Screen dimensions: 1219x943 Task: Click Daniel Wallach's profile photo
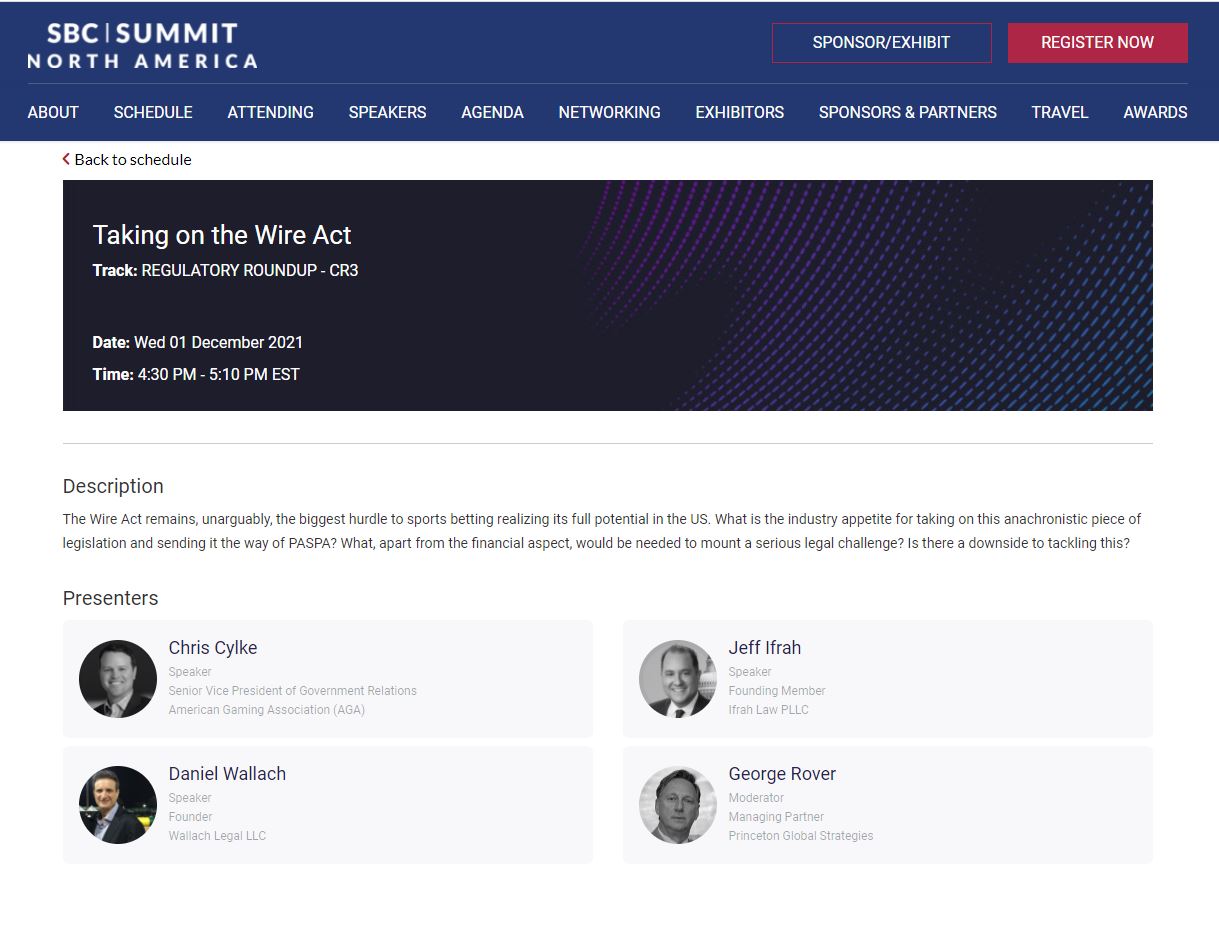118,805
